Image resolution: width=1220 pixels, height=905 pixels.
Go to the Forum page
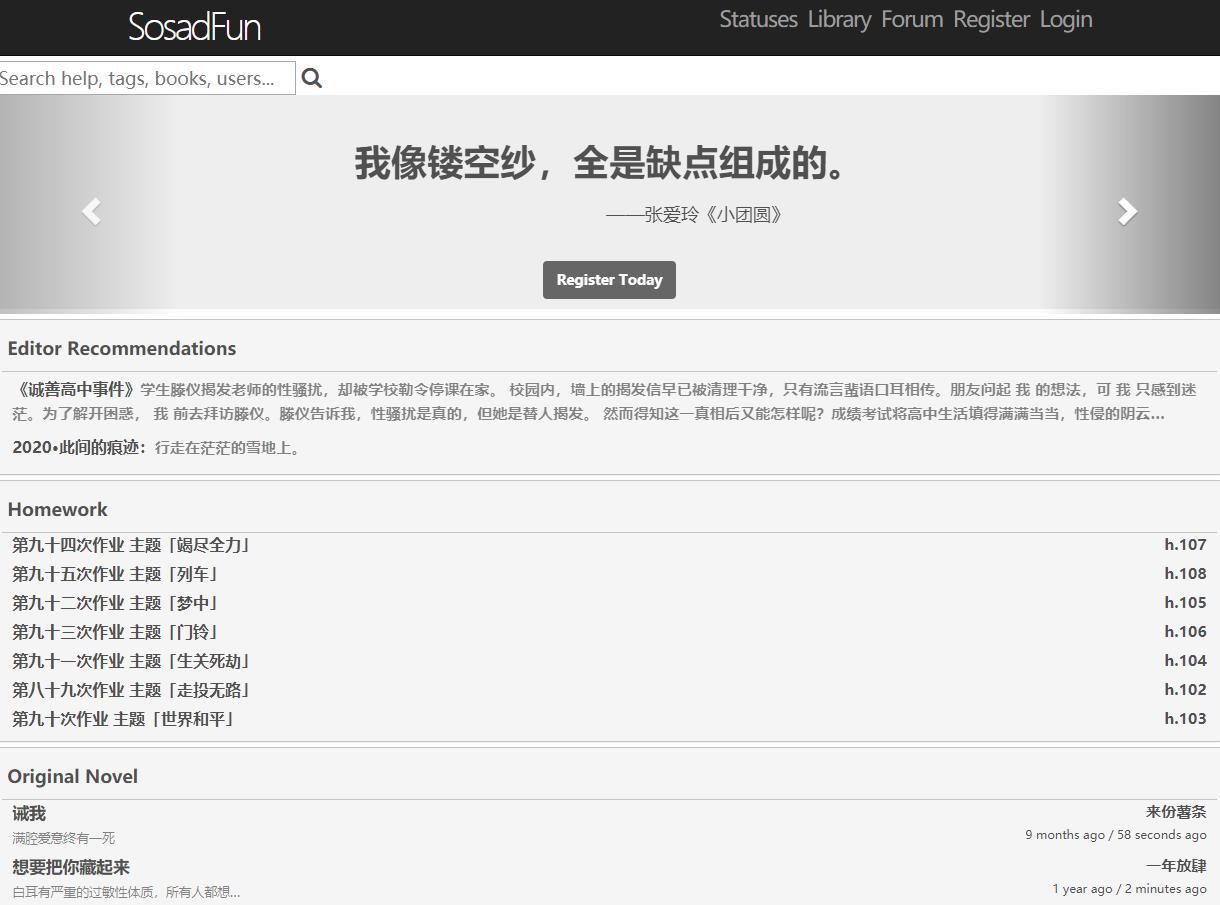click(x=912, y=19)
